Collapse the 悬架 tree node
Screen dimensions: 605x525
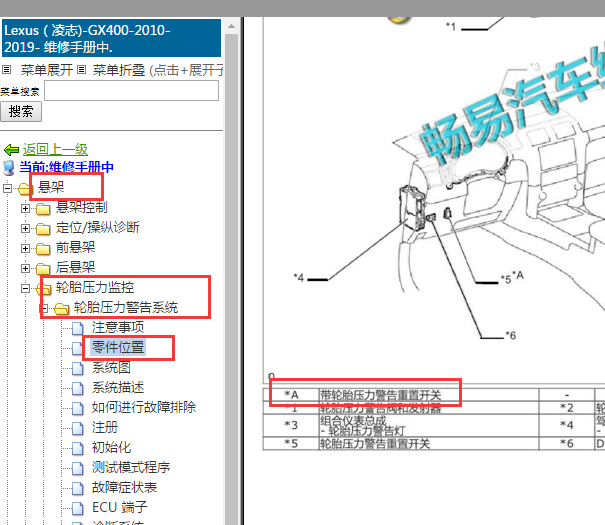coord(7,188)
